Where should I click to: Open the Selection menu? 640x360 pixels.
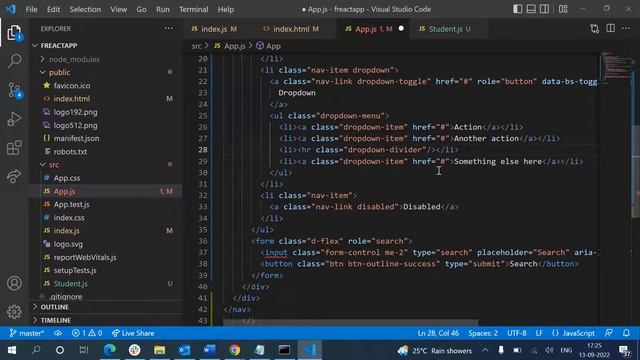pos(85,9)
